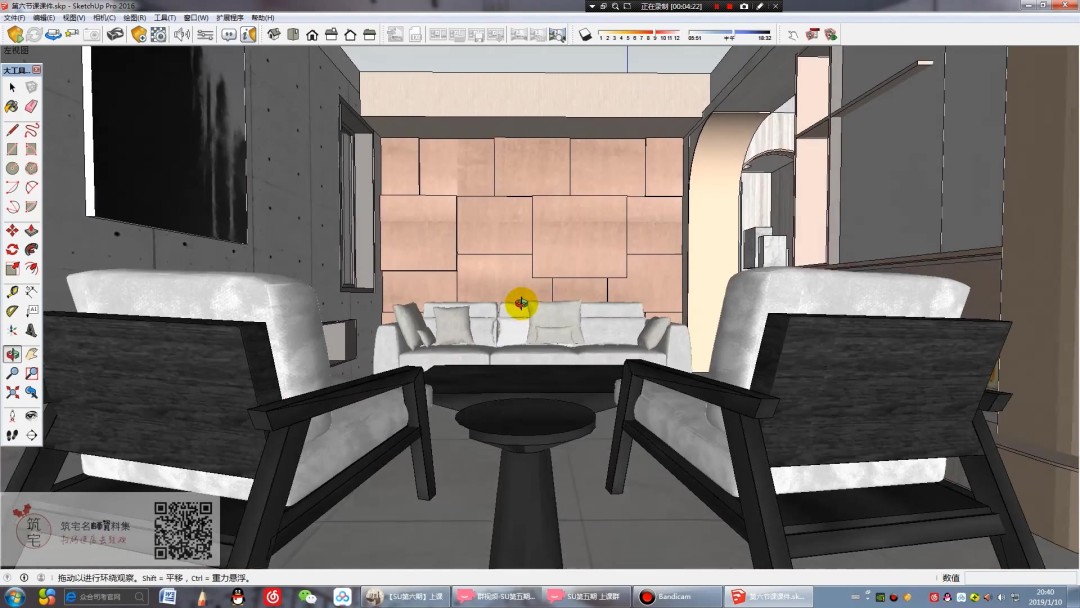Open the 工具(T) menu
The width and height of the screenshot is (1080, 608).
tap(165, 18)
